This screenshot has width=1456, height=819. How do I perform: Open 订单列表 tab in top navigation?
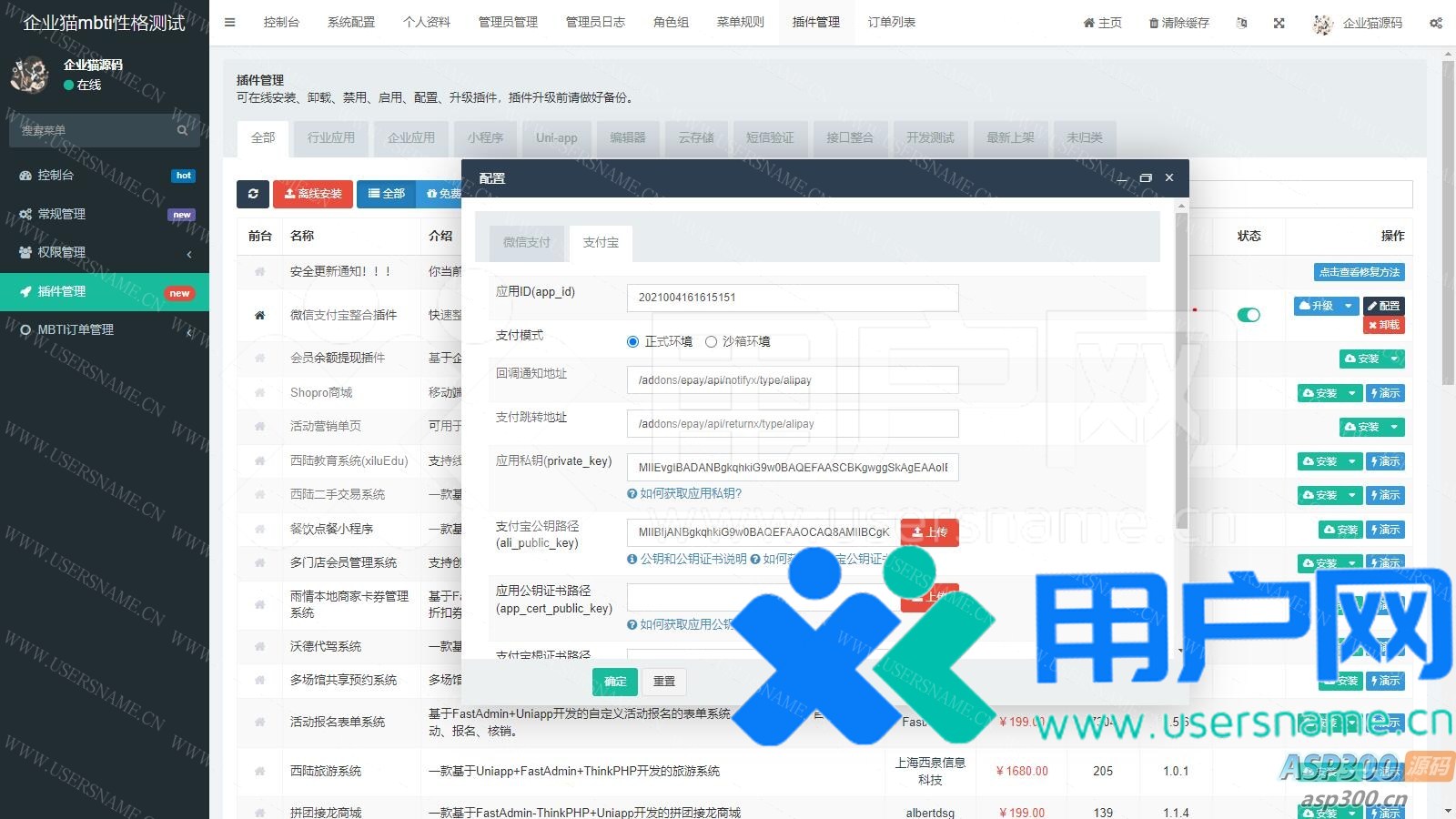point(891,23)
